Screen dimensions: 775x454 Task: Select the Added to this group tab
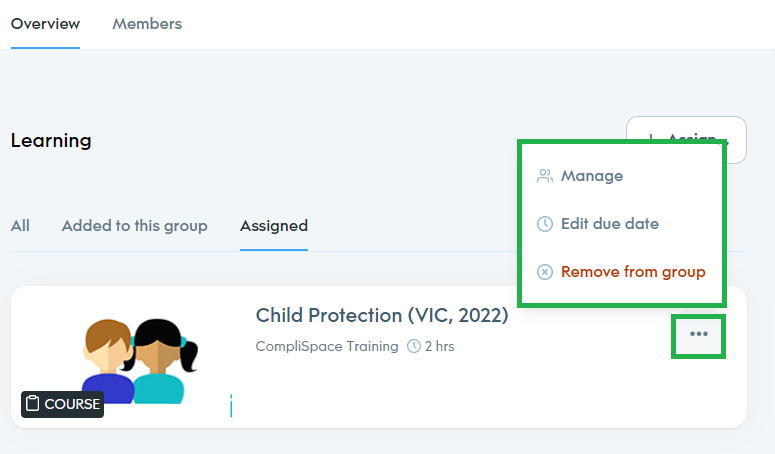tap(134, 226)
